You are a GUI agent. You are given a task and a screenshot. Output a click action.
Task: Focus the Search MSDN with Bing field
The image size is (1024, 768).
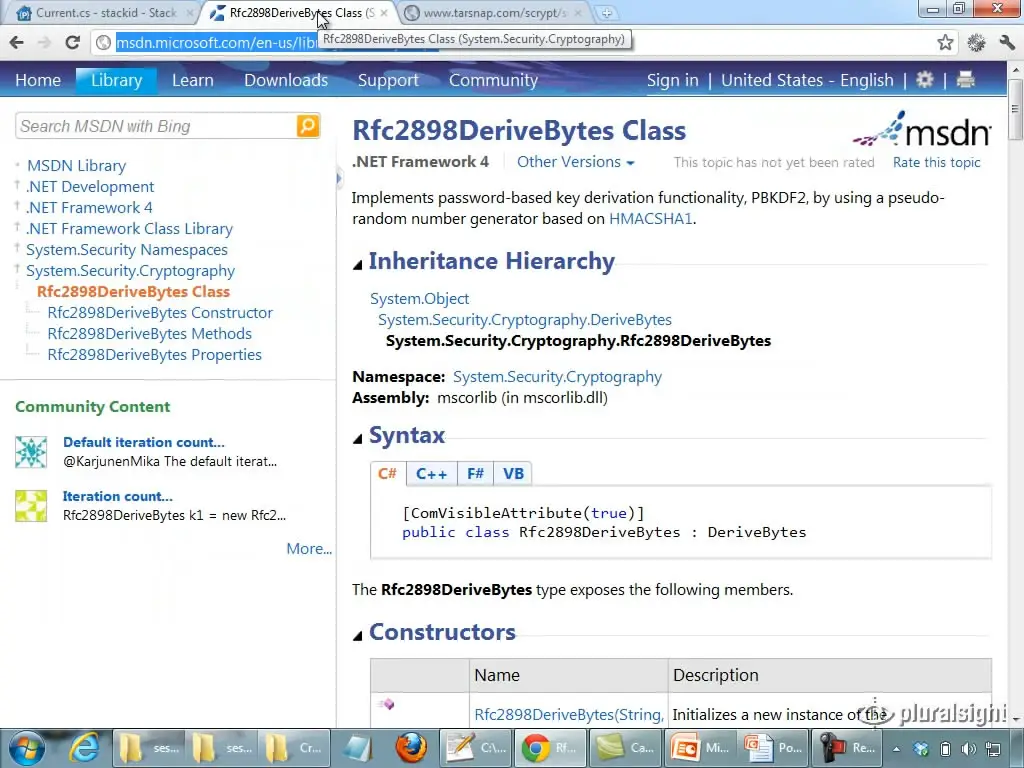(x=155, y=125)
